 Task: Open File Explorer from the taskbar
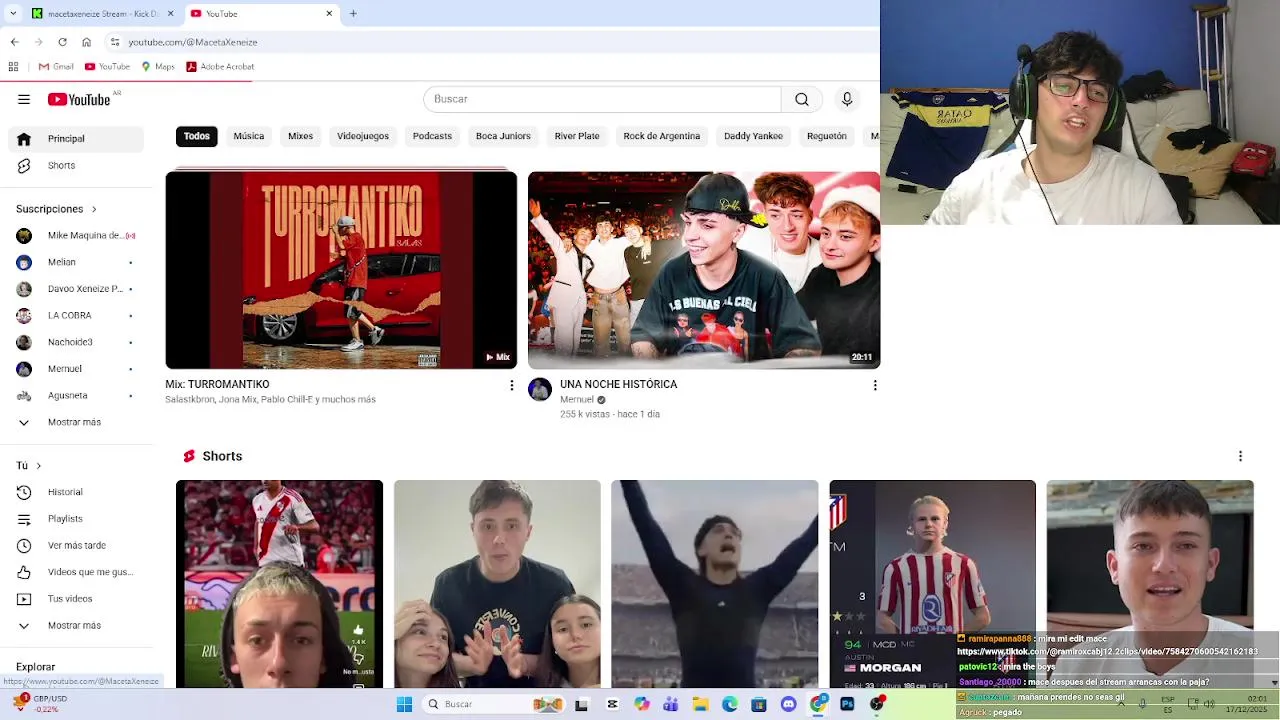click(x=701, y=704)
